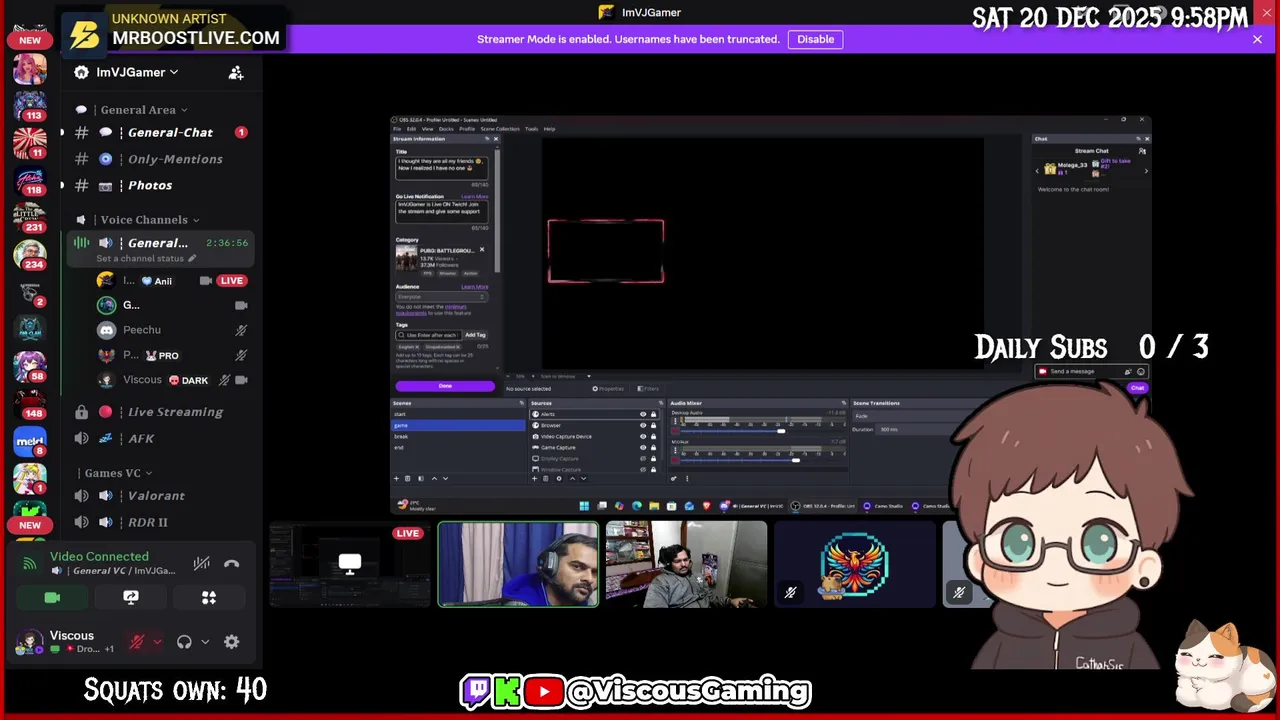Select user Peechu in the voice channel
Screen dimensions: 1280x720
coord(172,330)
